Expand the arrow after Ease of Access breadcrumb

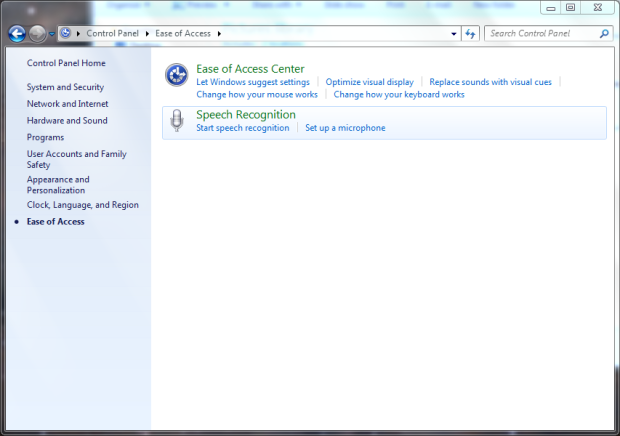click(x=218, y=34)
